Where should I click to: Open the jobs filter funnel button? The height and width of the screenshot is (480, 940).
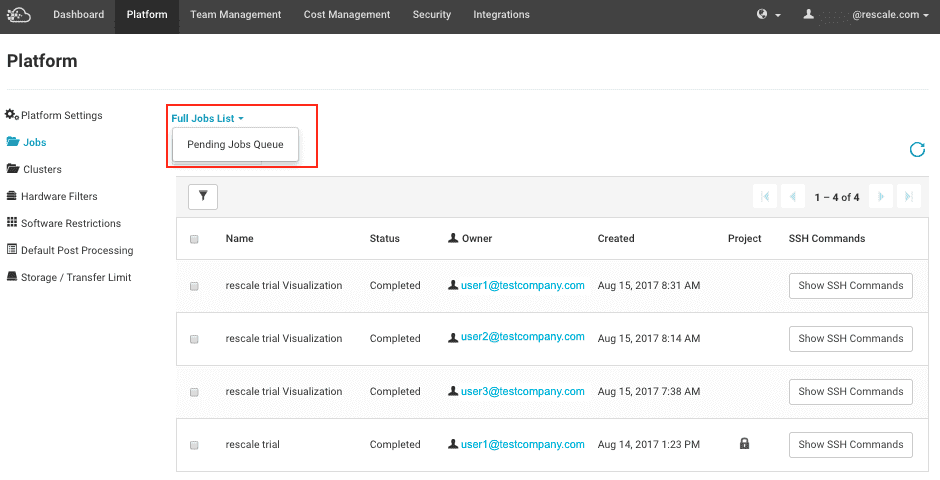click(x=203, y=197)
